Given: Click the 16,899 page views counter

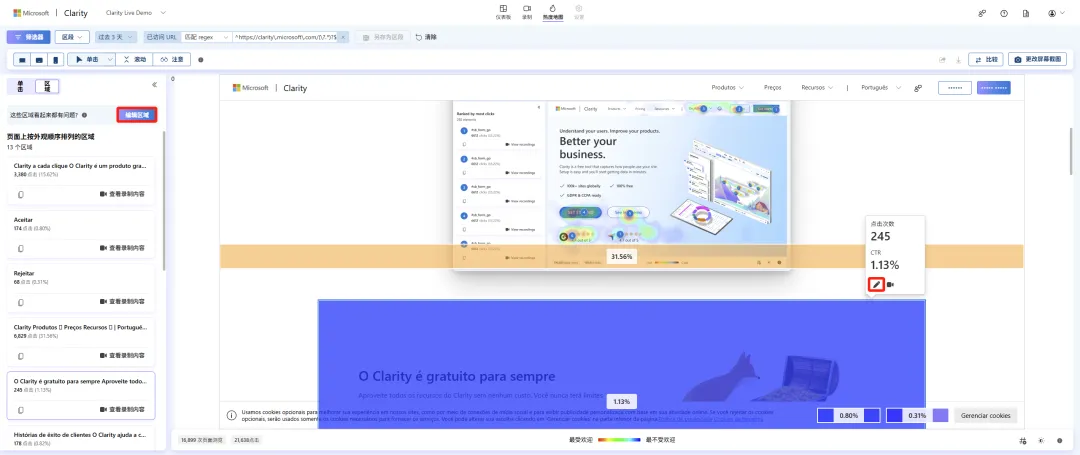Looking at the screenshot, I should [x=203, y=440].
